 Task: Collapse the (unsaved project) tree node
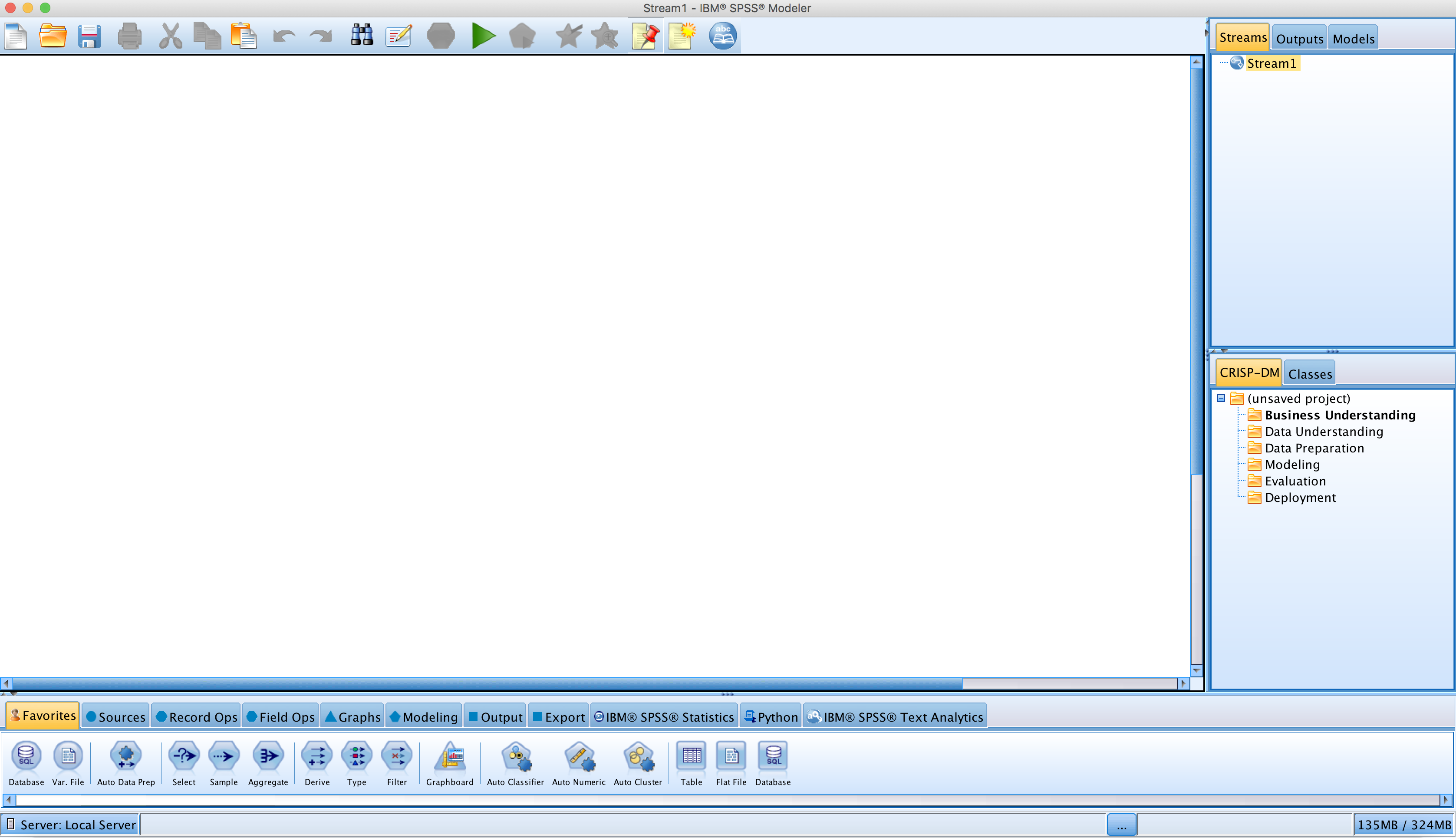1221,398
